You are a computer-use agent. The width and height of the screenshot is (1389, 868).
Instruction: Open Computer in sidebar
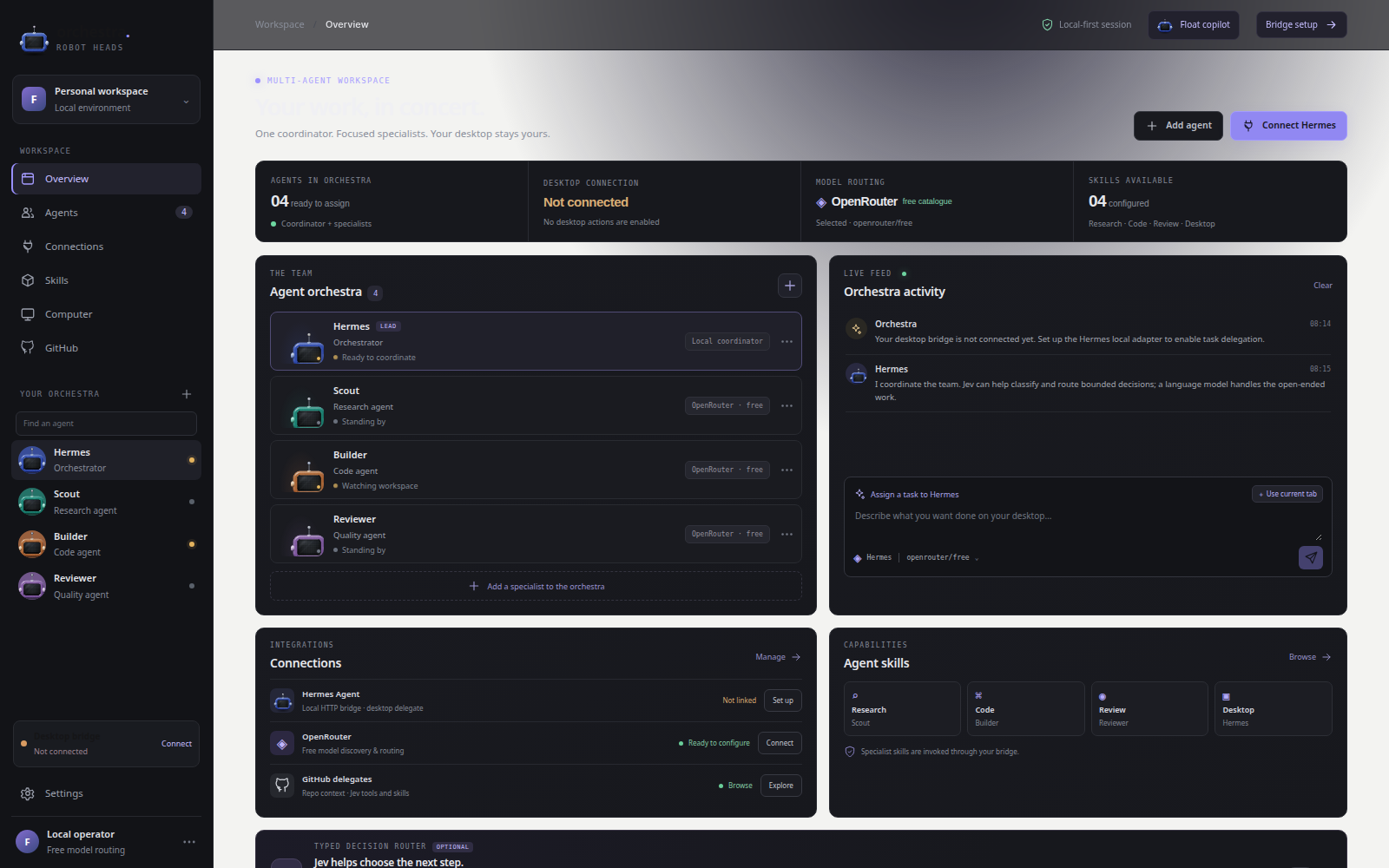(x=106, y=314)
